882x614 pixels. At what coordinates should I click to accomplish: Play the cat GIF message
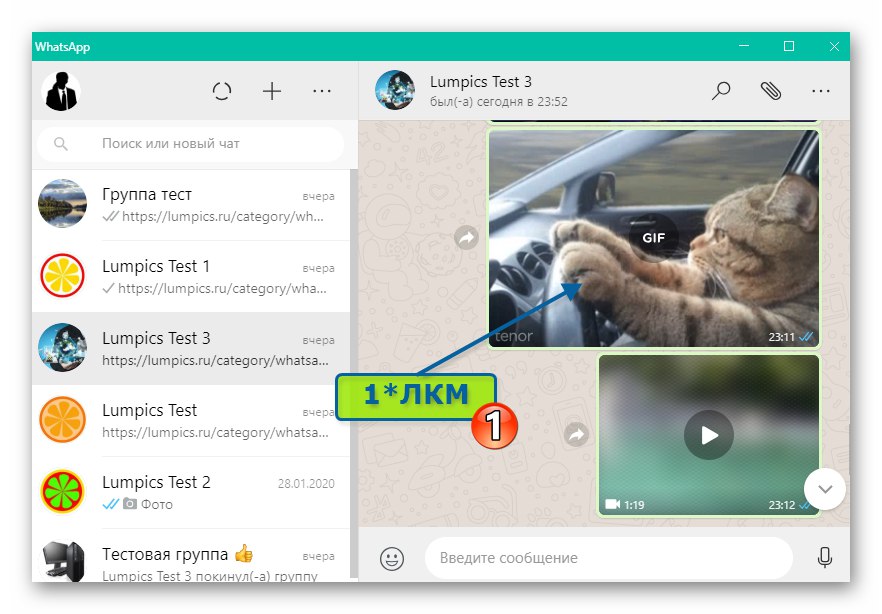653,238
